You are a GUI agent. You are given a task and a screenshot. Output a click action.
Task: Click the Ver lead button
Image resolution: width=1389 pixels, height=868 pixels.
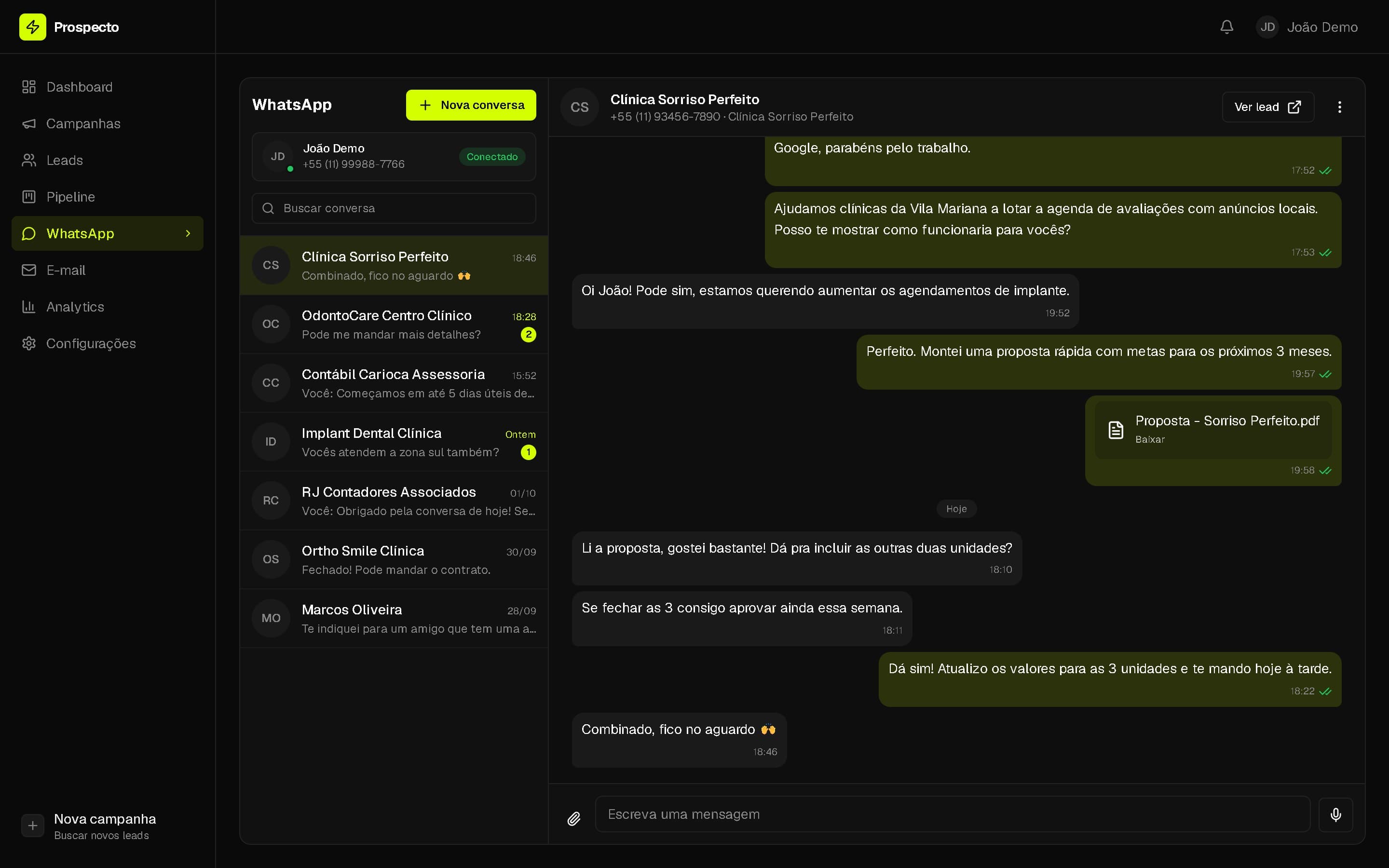point(1267,108)
